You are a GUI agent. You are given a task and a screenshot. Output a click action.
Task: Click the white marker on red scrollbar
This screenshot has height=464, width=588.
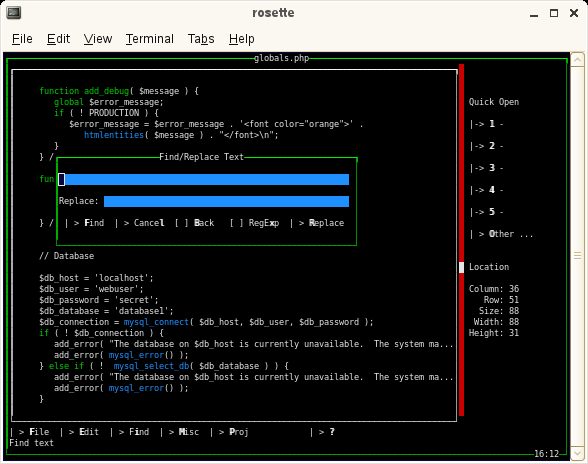[x=461, y=267]
